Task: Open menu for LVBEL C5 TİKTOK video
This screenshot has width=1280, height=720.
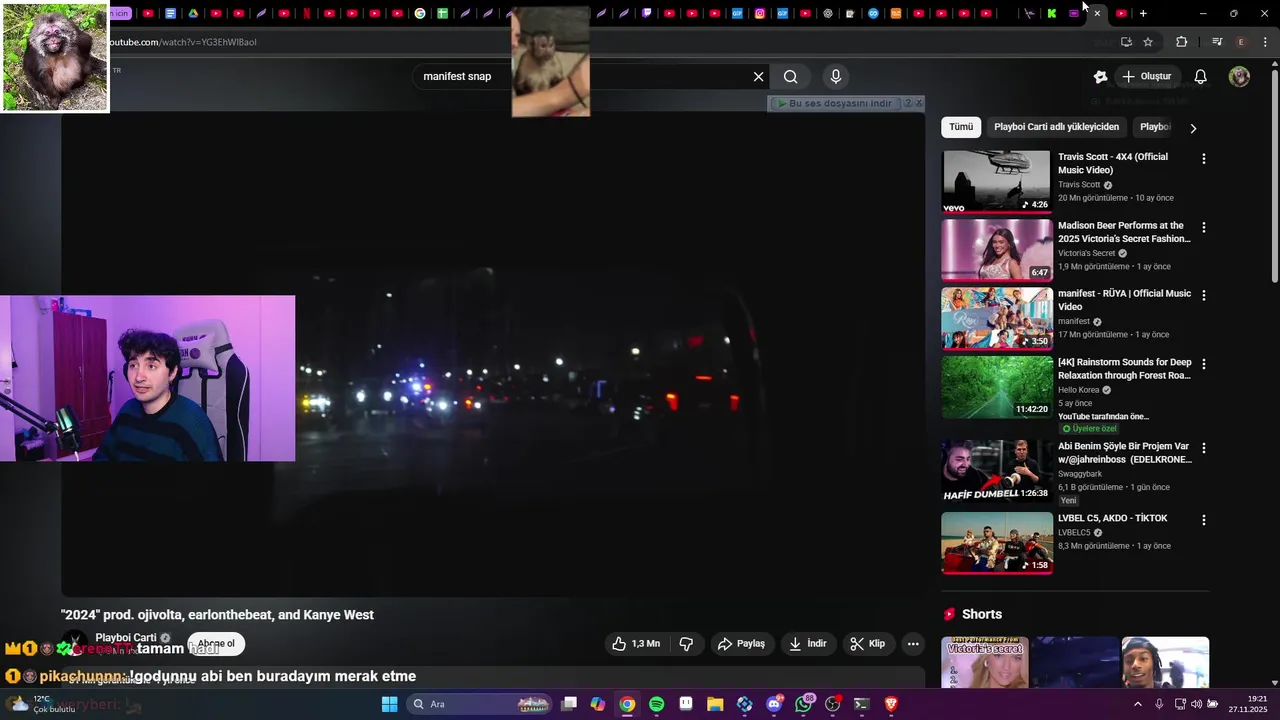Action: (1204, 520)
